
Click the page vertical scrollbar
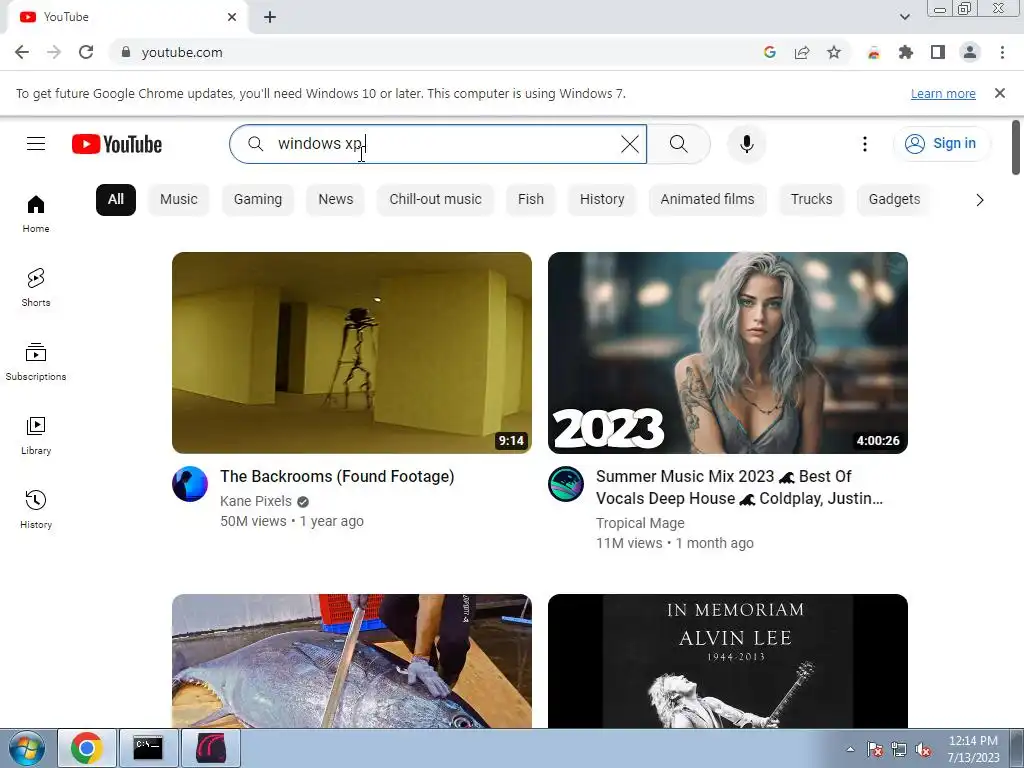pyautogui.click(x=1016, y=148)
